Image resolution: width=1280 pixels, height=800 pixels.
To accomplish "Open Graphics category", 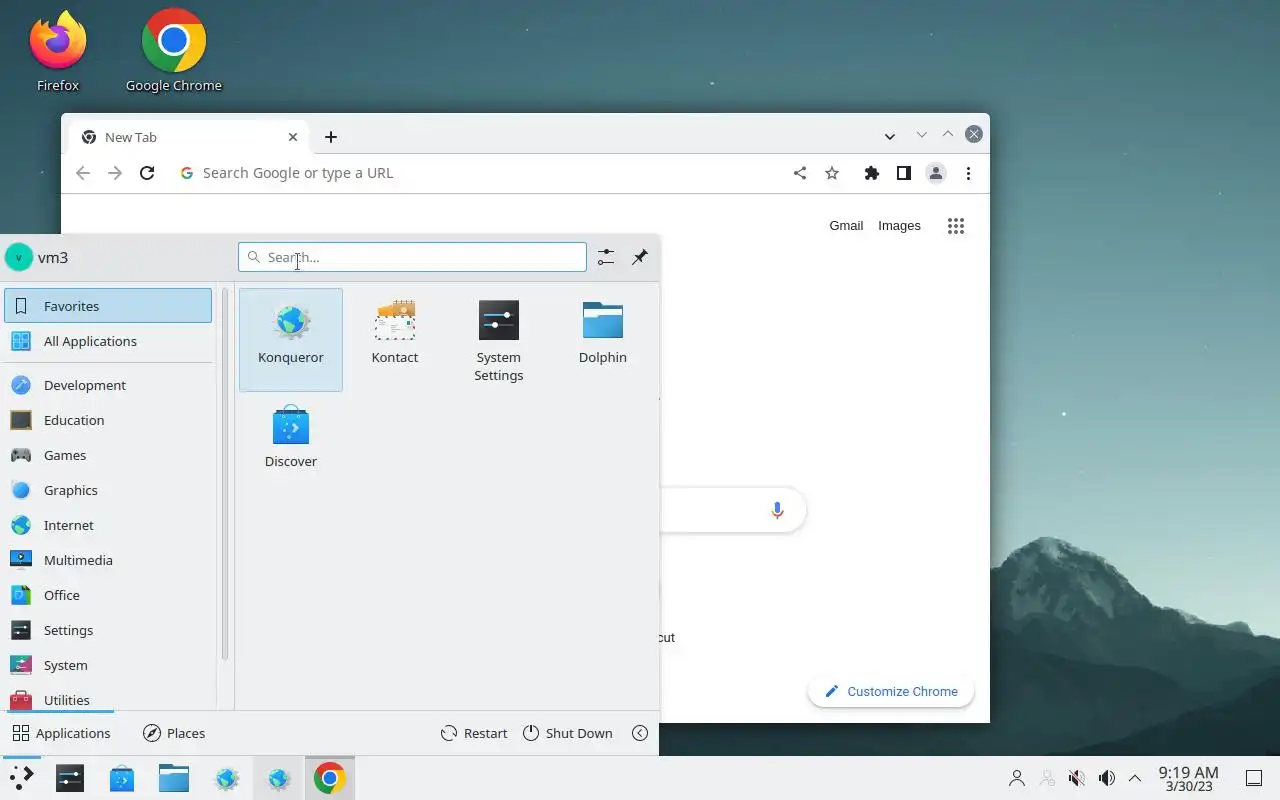I will (108, 490).
